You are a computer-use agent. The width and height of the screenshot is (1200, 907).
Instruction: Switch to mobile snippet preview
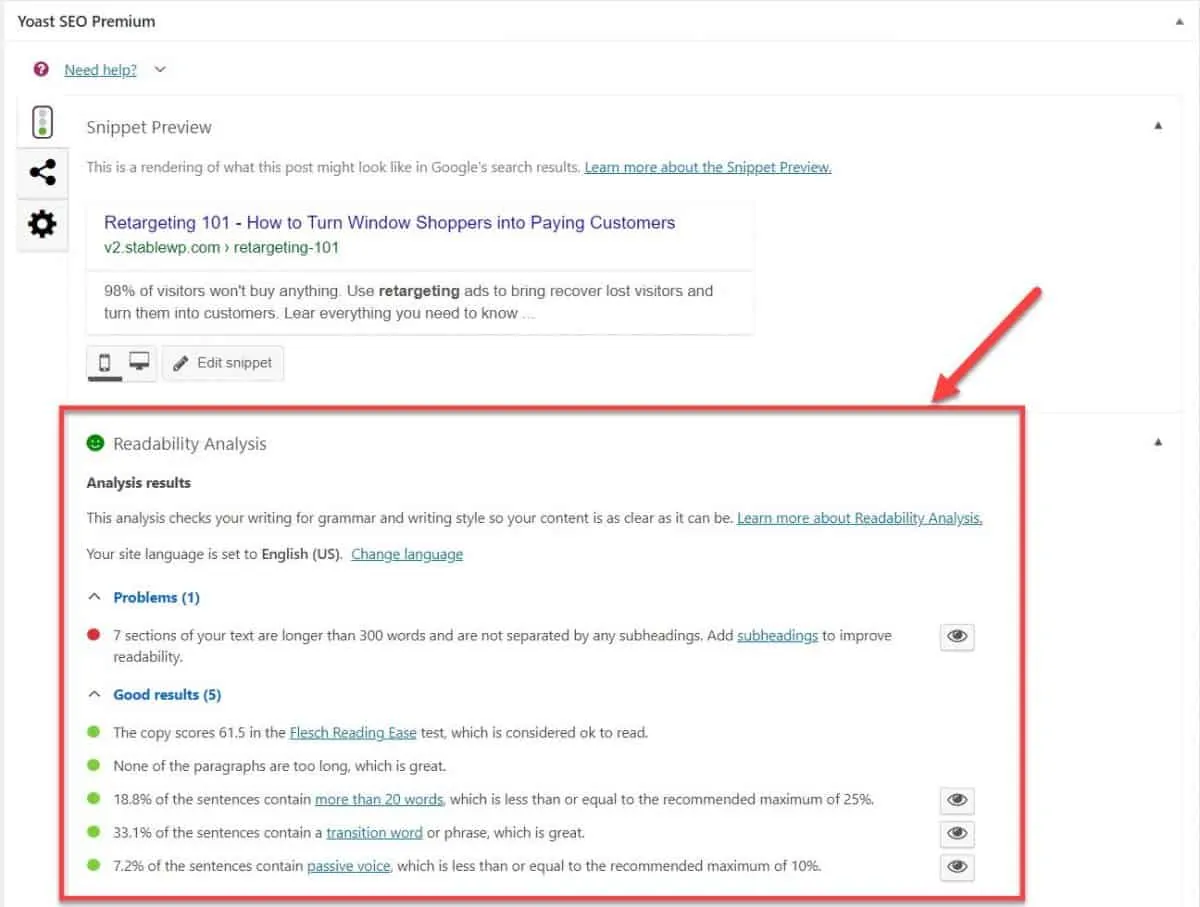click(105, 362)
